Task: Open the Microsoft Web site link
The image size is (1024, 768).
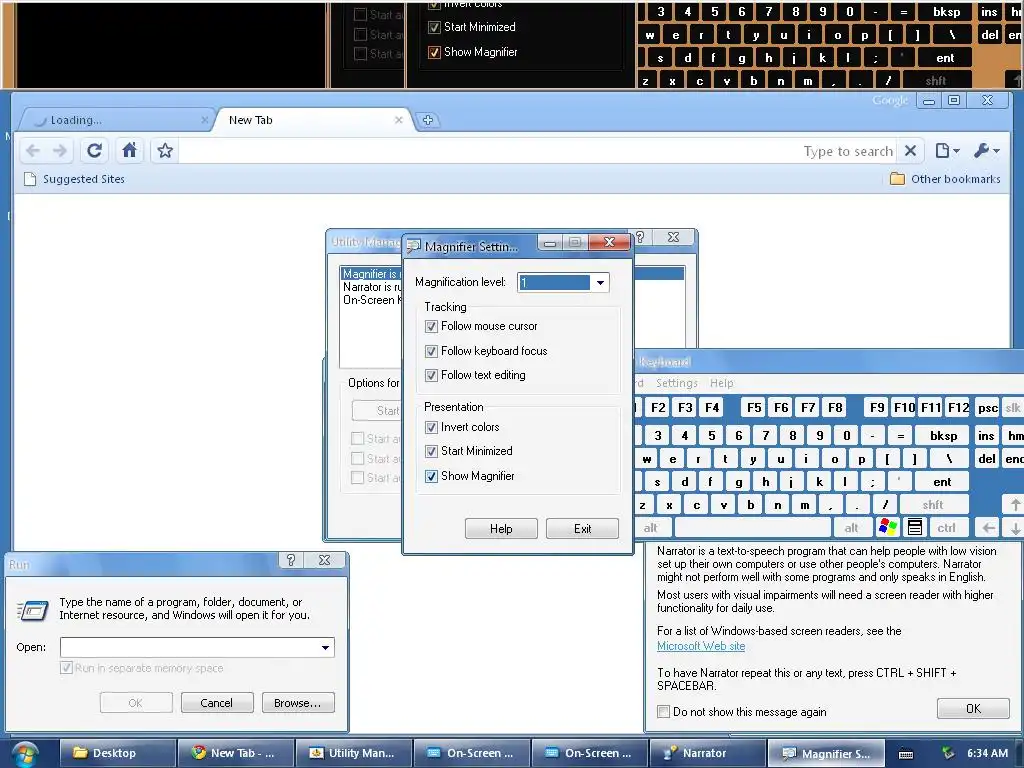Action: 701,646
